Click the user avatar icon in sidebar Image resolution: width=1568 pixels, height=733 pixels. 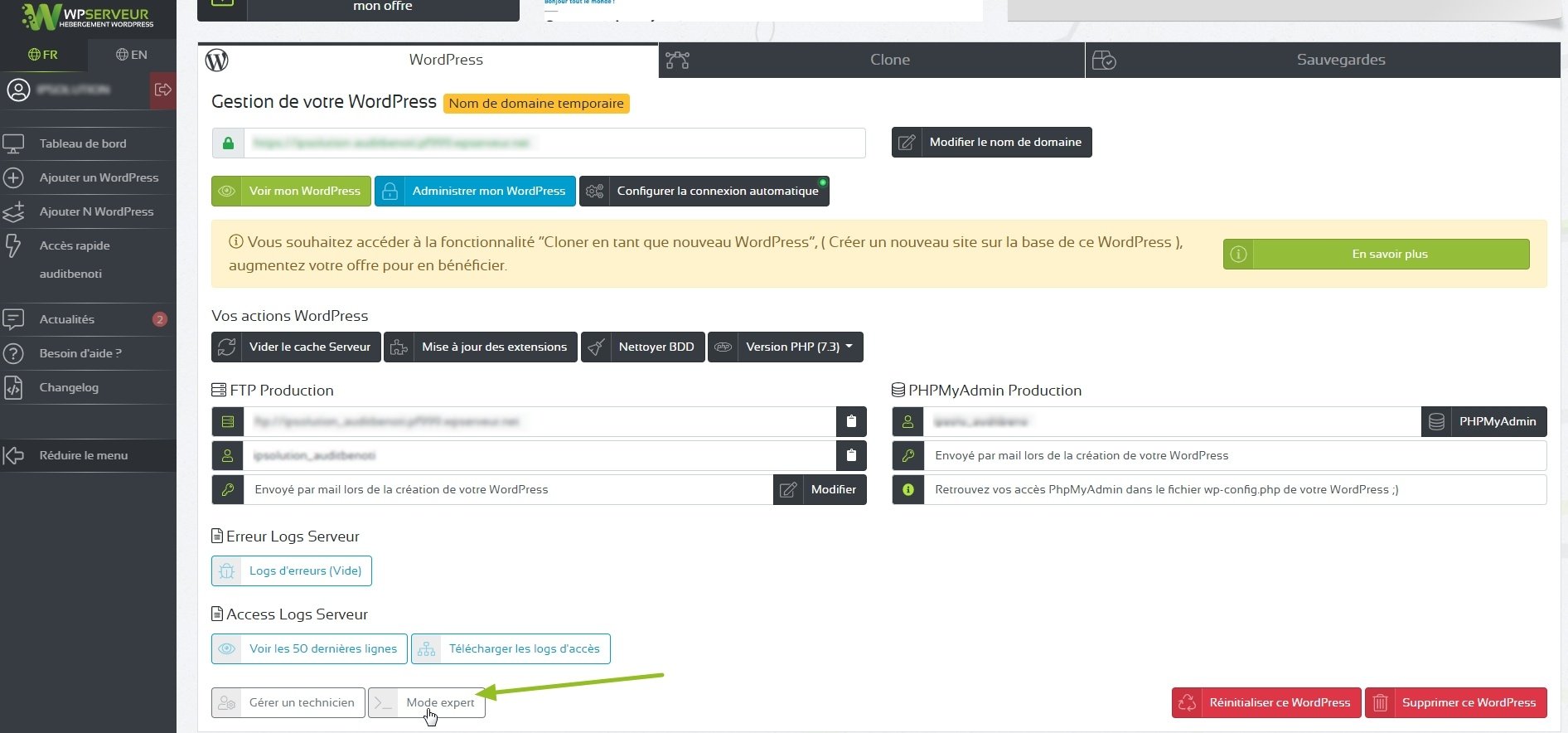(x=18, y=90)
